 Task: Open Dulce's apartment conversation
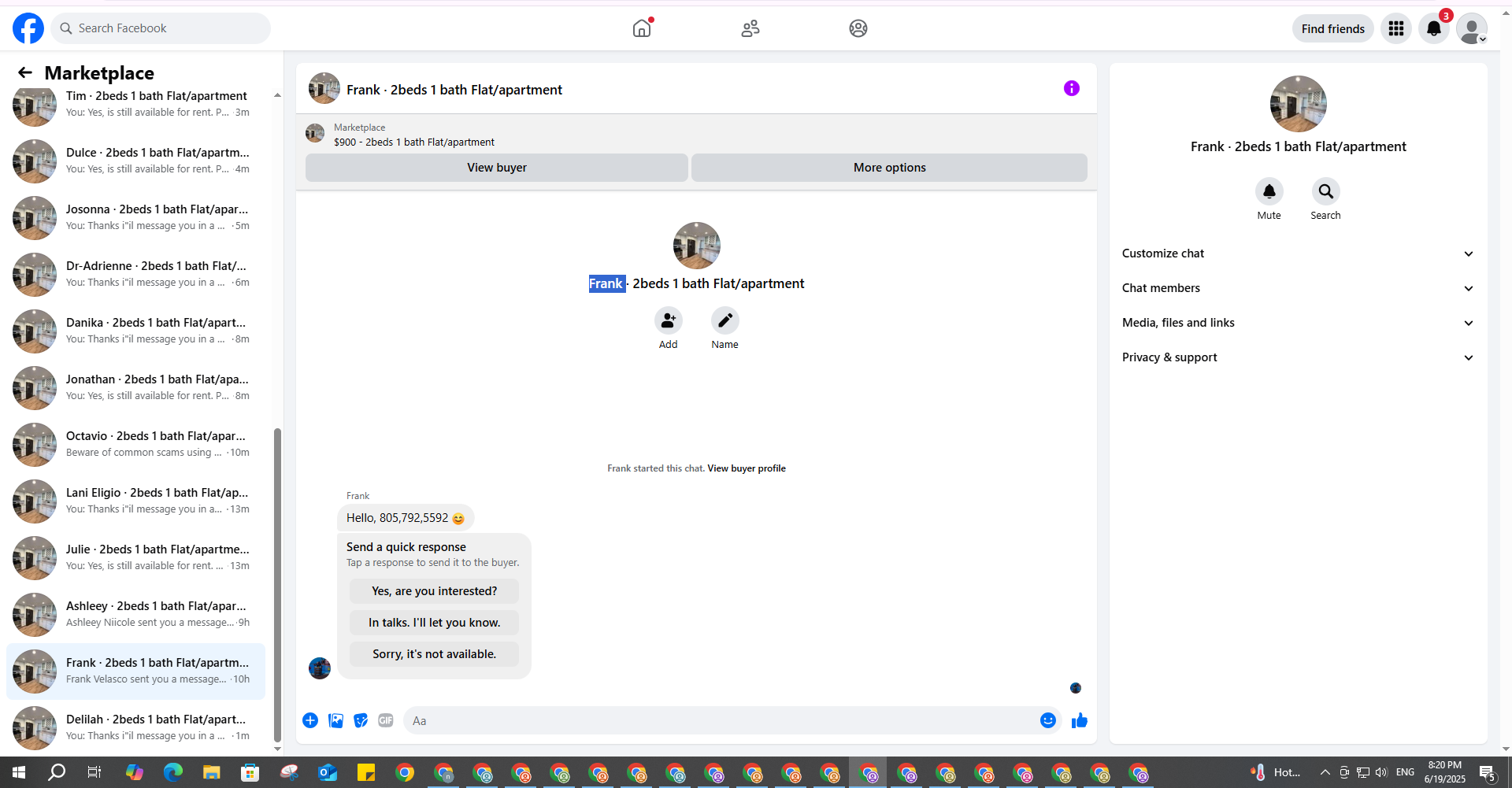pos(135,161)
